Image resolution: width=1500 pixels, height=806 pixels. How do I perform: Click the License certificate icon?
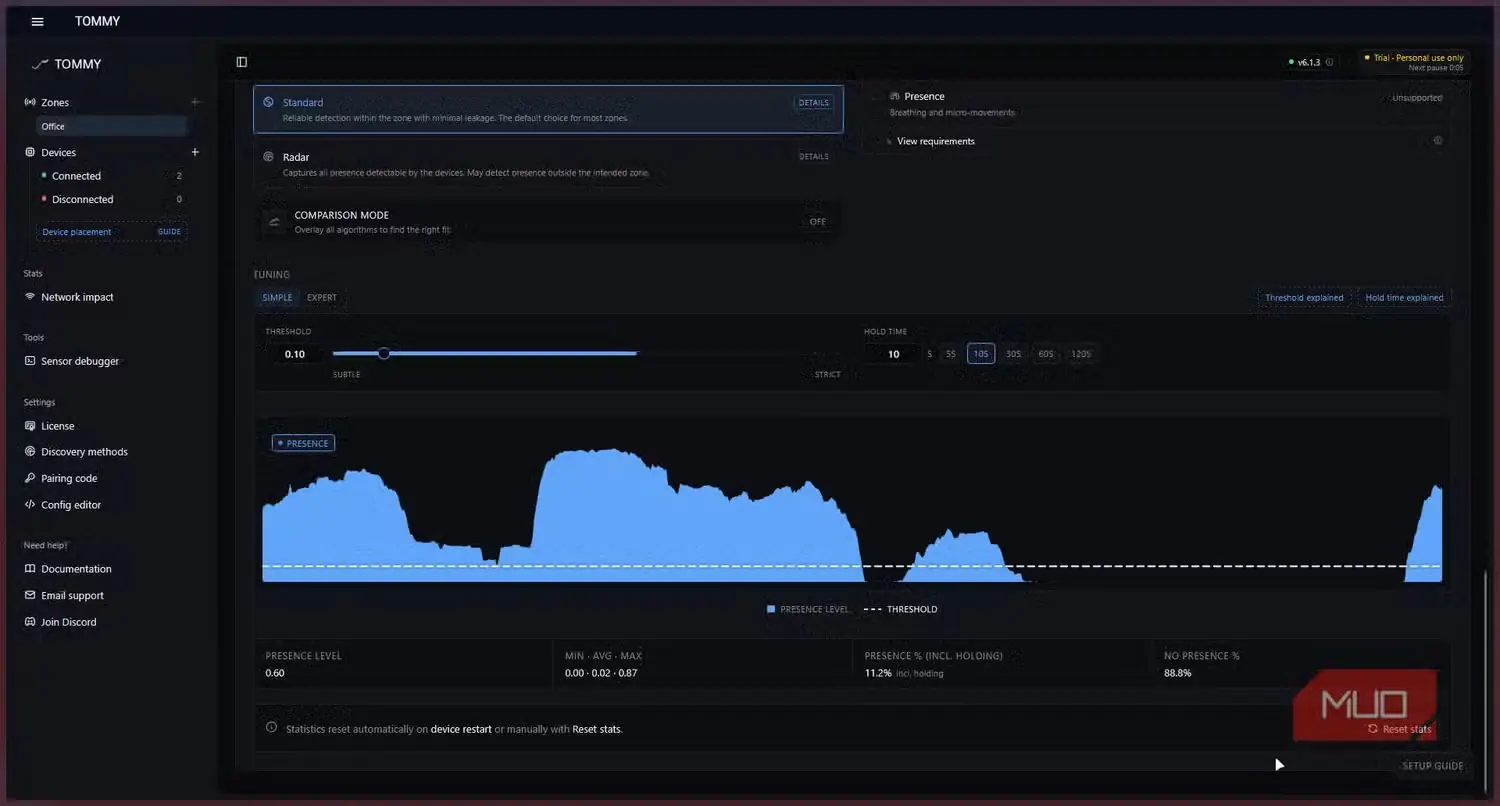click(x=31, y=426)
